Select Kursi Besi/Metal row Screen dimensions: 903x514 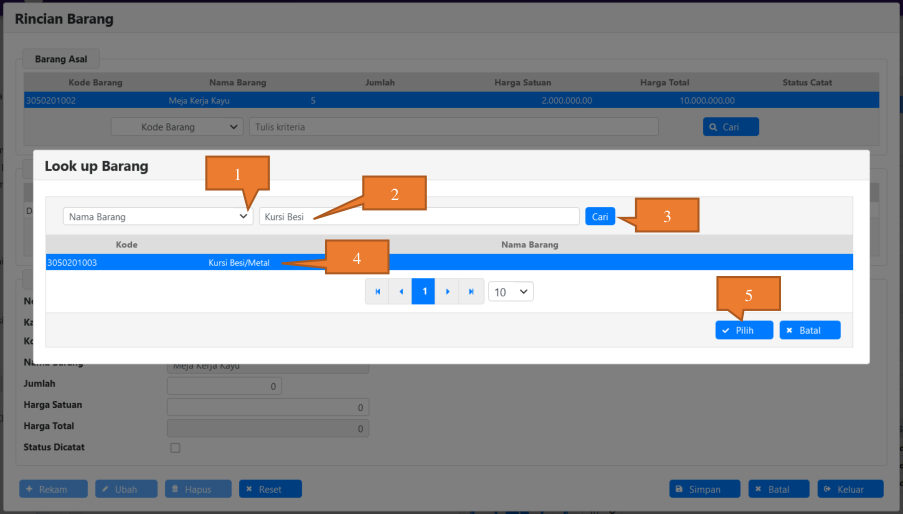pos(448,262)
